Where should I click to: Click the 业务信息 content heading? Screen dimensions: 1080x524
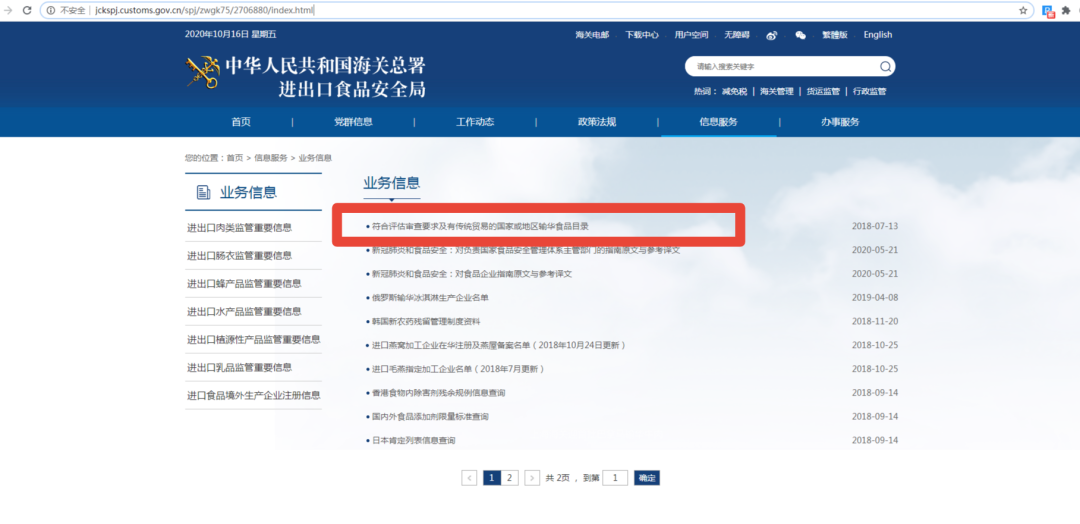point(391,182)
